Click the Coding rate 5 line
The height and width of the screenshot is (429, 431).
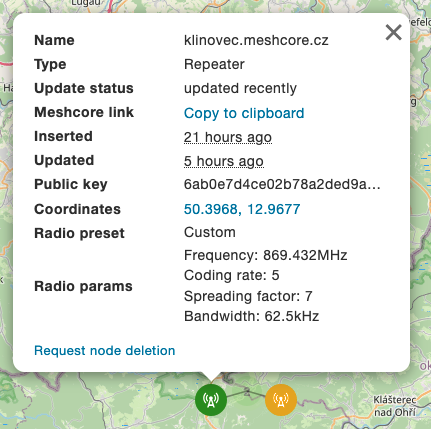(231, 275)
